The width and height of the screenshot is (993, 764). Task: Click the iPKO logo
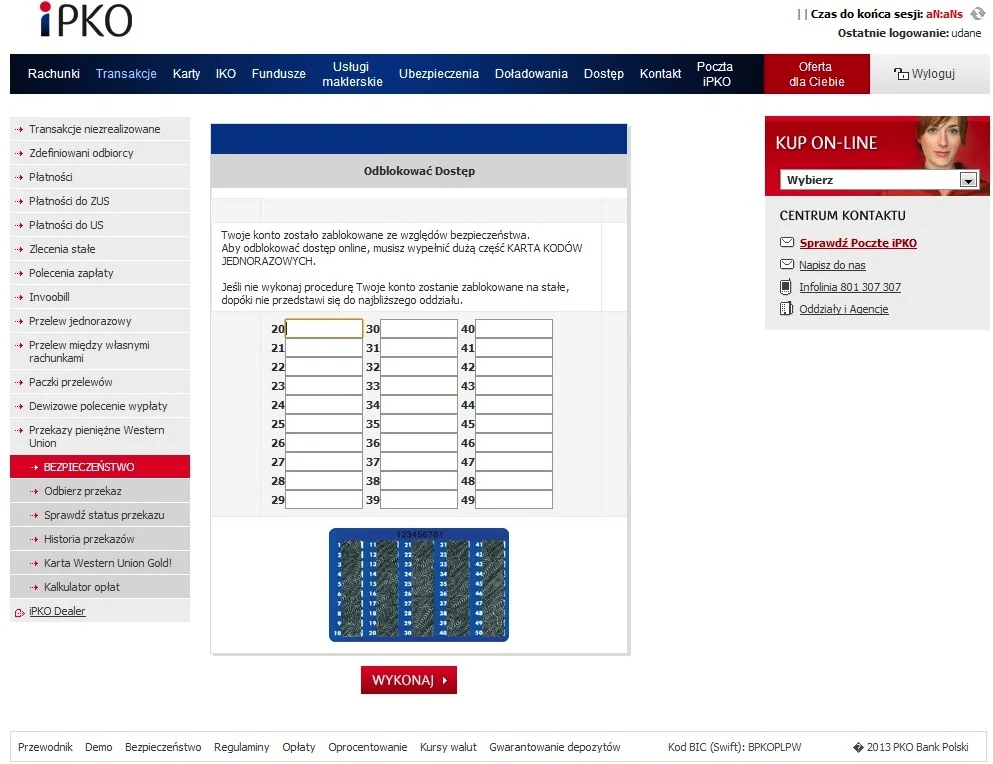click(x=85, y=20)
